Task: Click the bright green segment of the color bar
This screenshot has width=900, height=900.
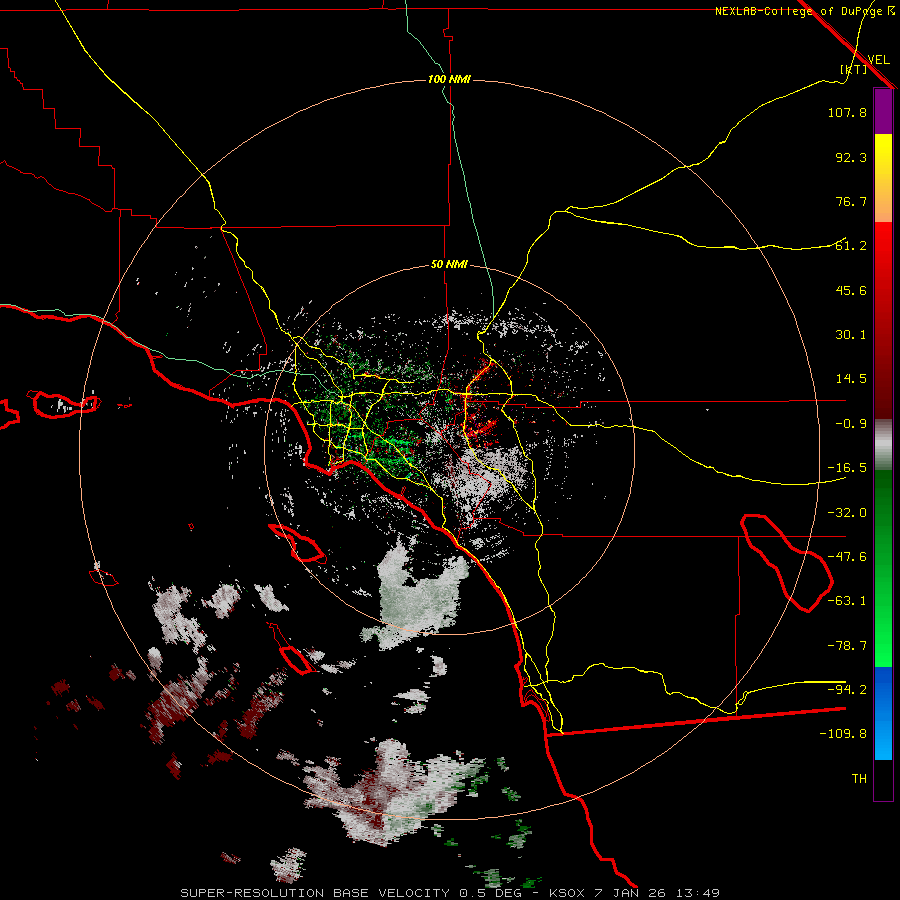Action: pos(883,568)
